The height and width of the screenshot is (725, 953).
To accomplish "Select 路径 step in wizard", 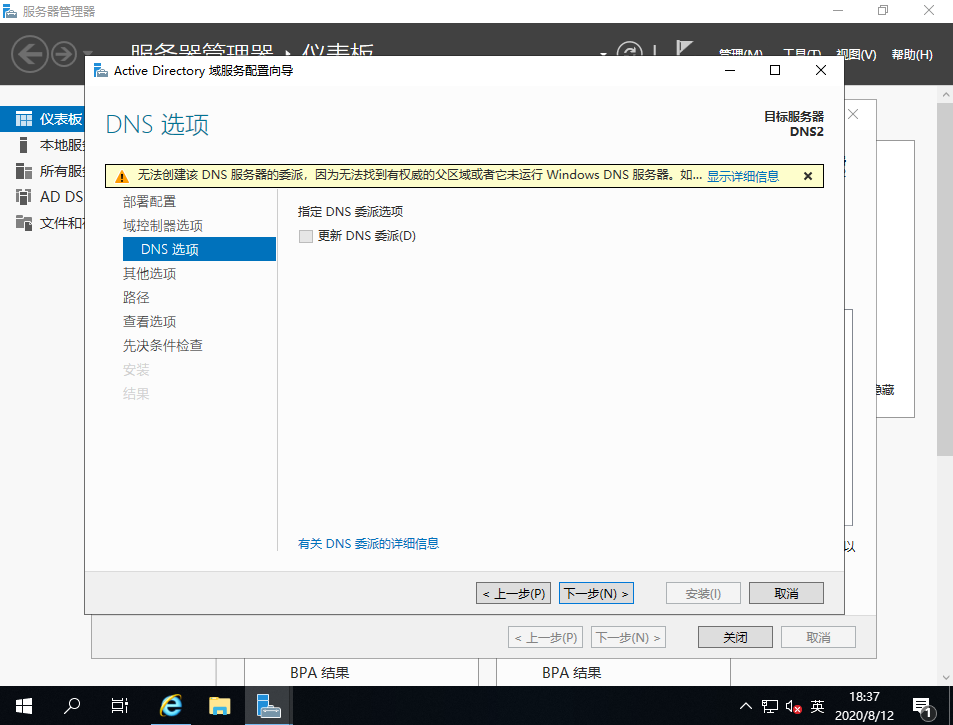I will point(136,297).
